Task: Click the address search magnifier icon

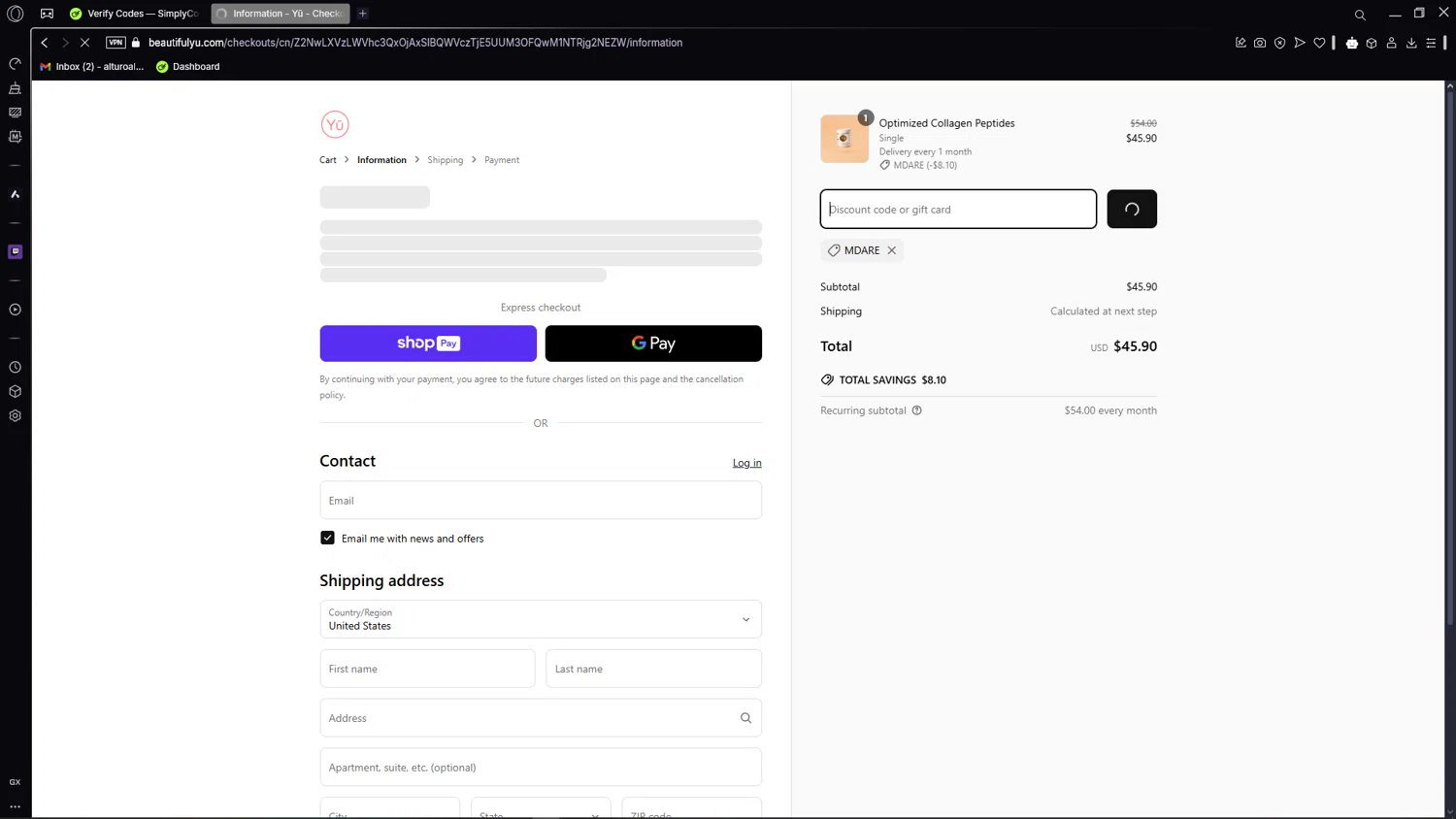Action: click(745, 718)
